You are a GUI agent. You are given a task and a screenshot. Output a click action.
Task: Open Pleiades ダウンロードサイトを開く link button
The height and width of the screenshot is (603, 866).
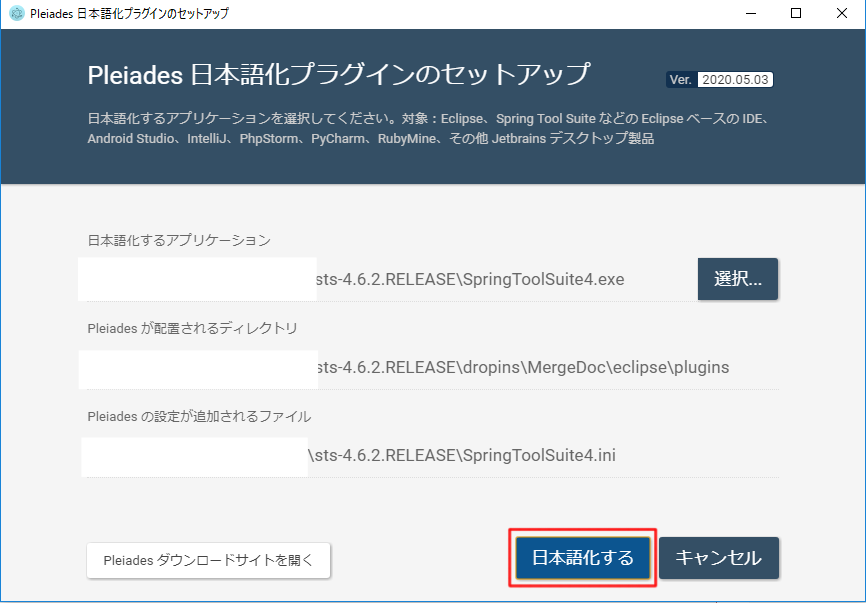[x=208, y=560]
